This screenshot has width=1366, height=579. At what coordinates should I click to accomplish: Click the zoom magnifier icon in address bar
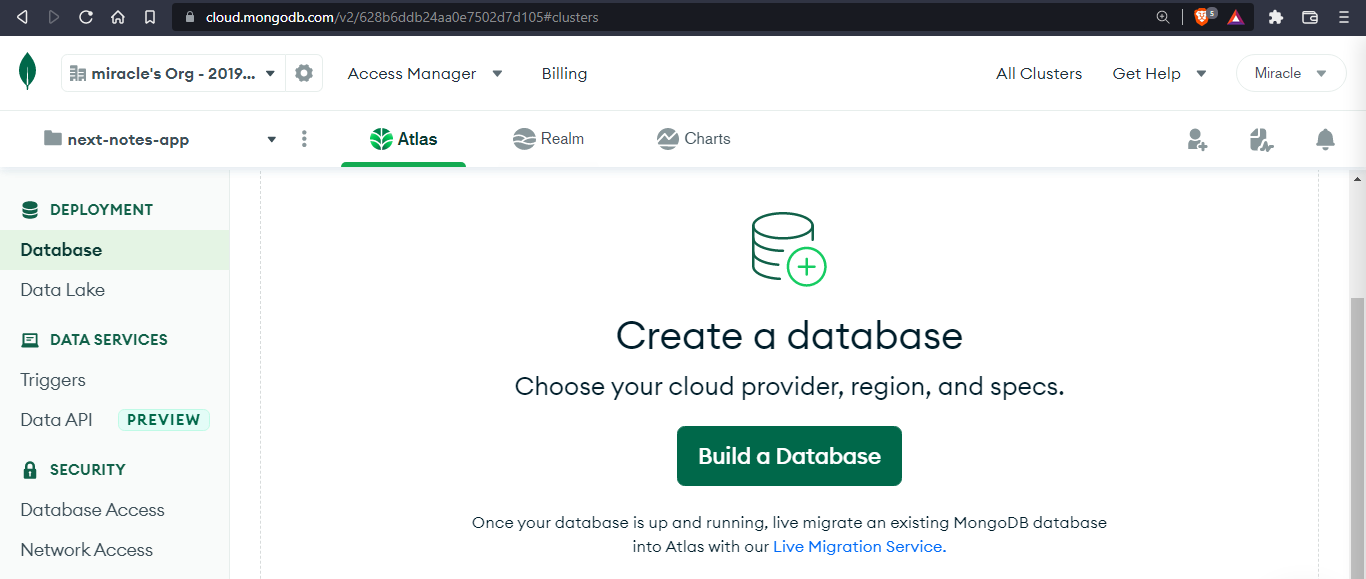1162,17
